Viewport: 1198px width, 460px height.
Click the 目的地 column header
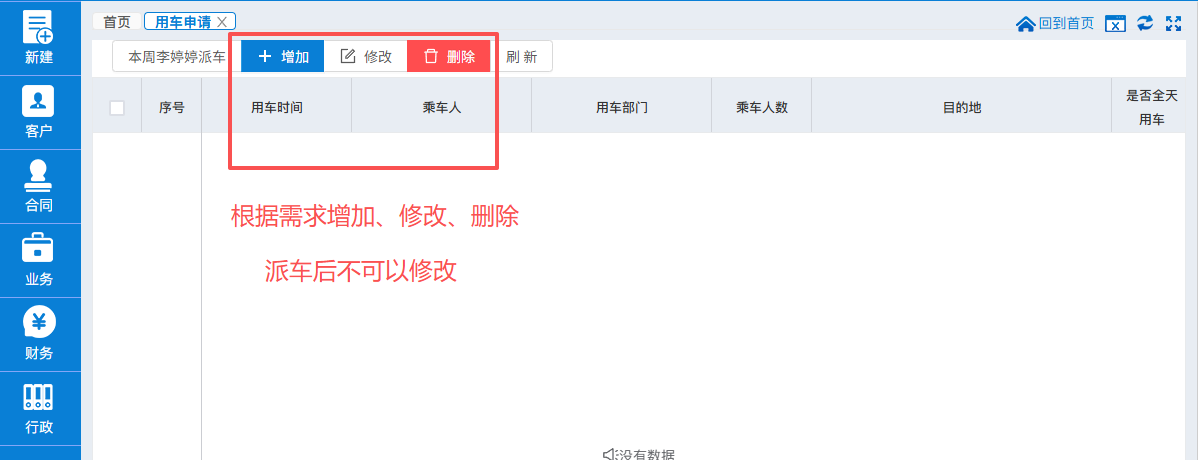tap(962, 108)
